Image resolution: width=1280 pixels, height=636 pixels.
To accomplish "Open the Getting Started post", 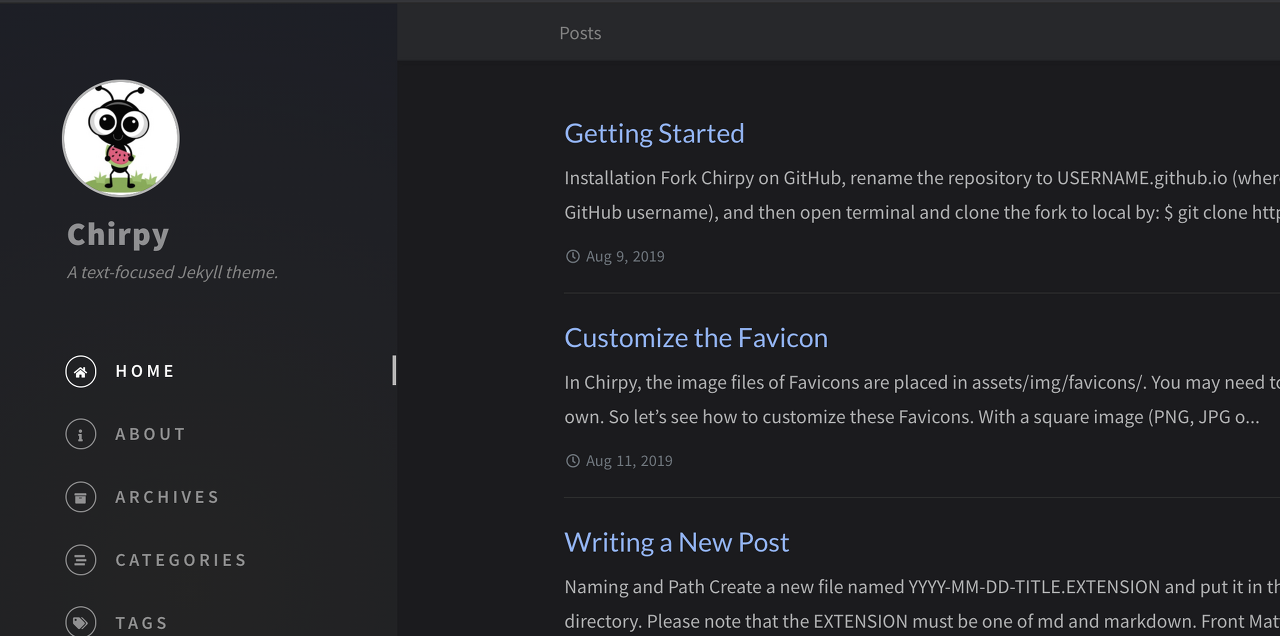I will [654, 133].
